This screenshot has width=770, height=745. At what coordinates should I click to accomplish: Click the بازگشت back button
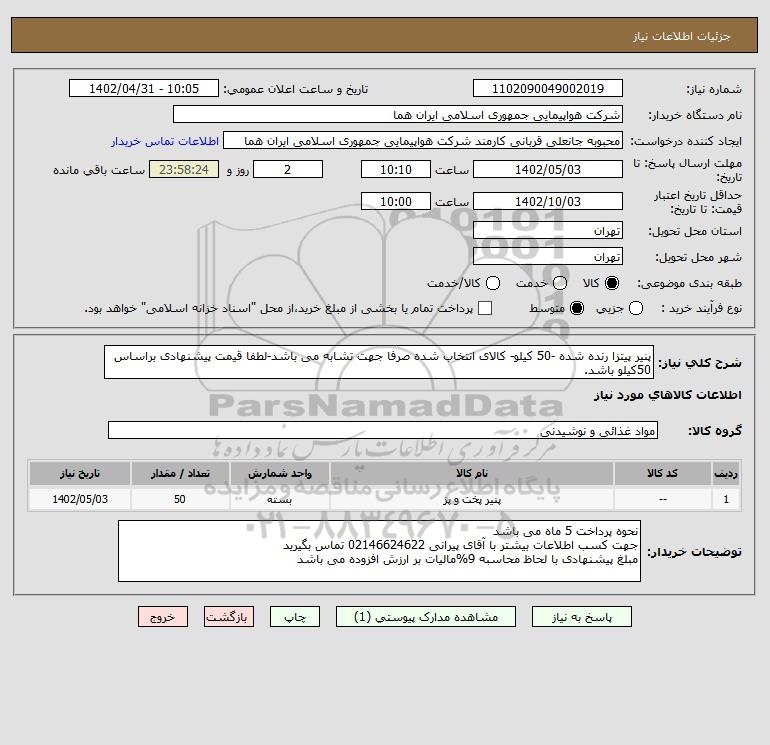click(x=229, y=617)
